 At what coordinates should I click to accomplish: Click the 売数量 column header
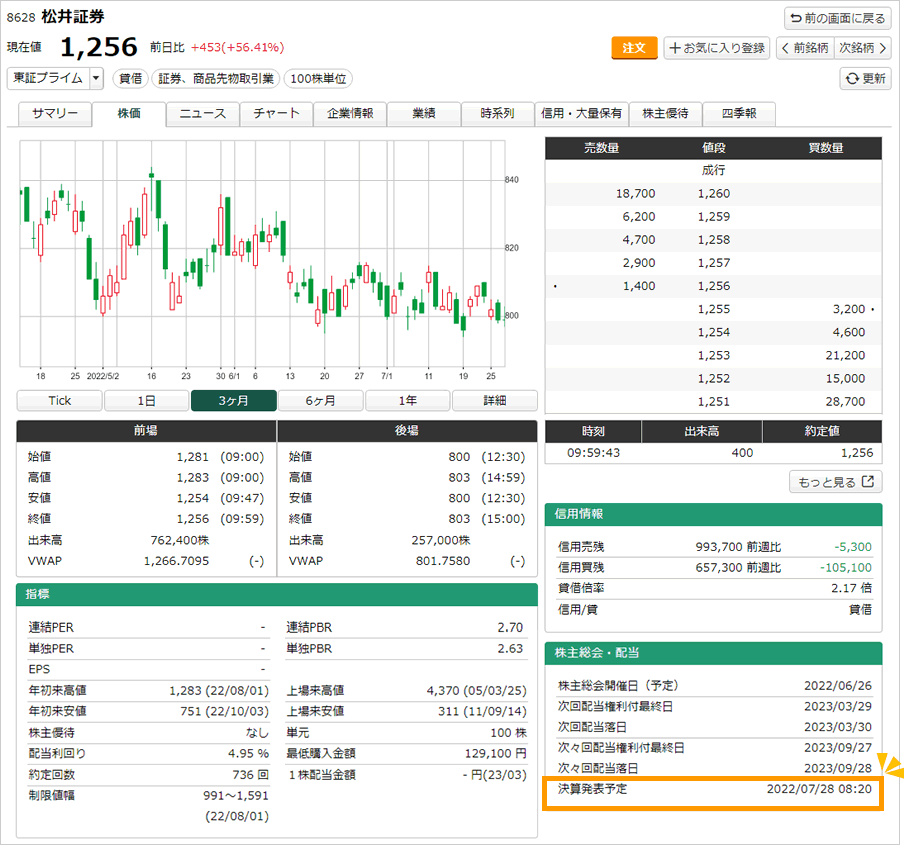click(601, 148)
